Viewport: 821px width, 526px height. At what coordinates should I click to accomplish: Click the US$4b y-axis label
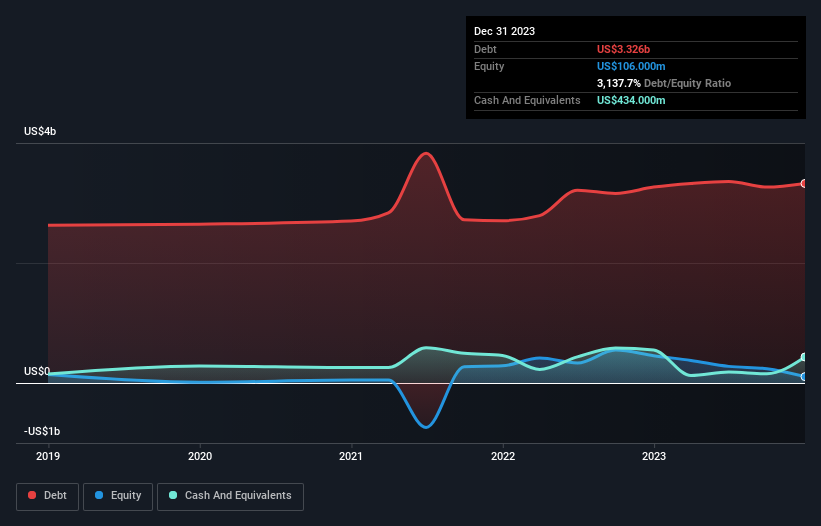pyautogui.click(x=40, y=131)
